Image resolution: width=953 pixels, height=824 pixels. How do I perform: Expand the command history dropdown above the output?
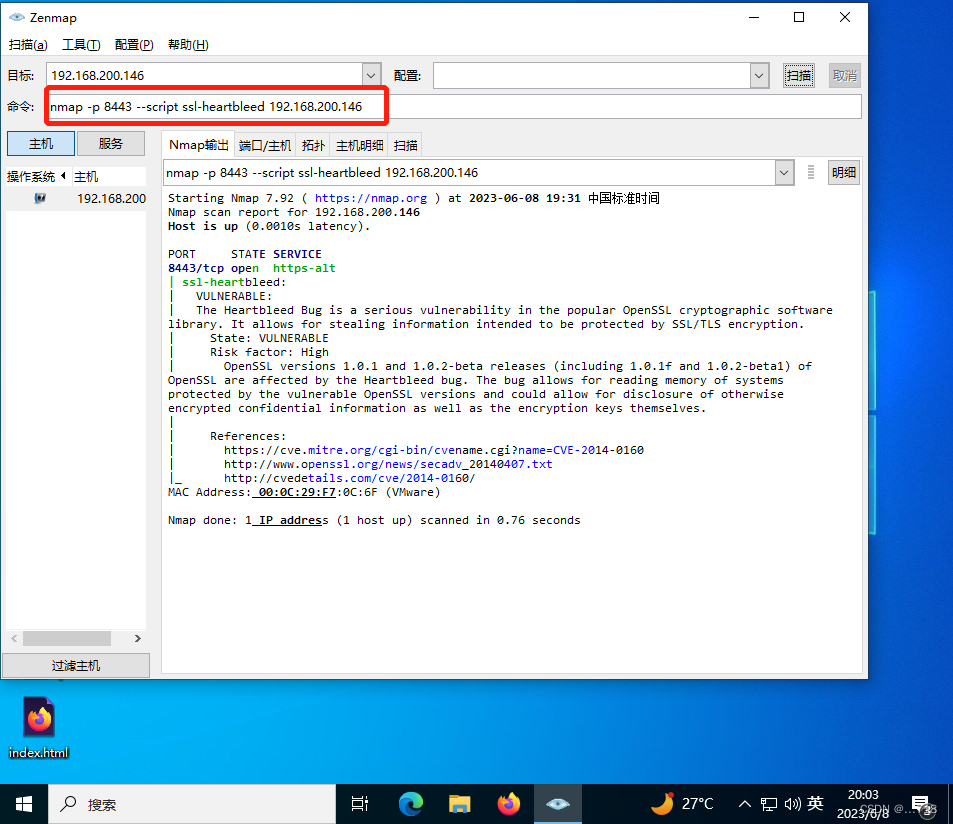(784, 172)
